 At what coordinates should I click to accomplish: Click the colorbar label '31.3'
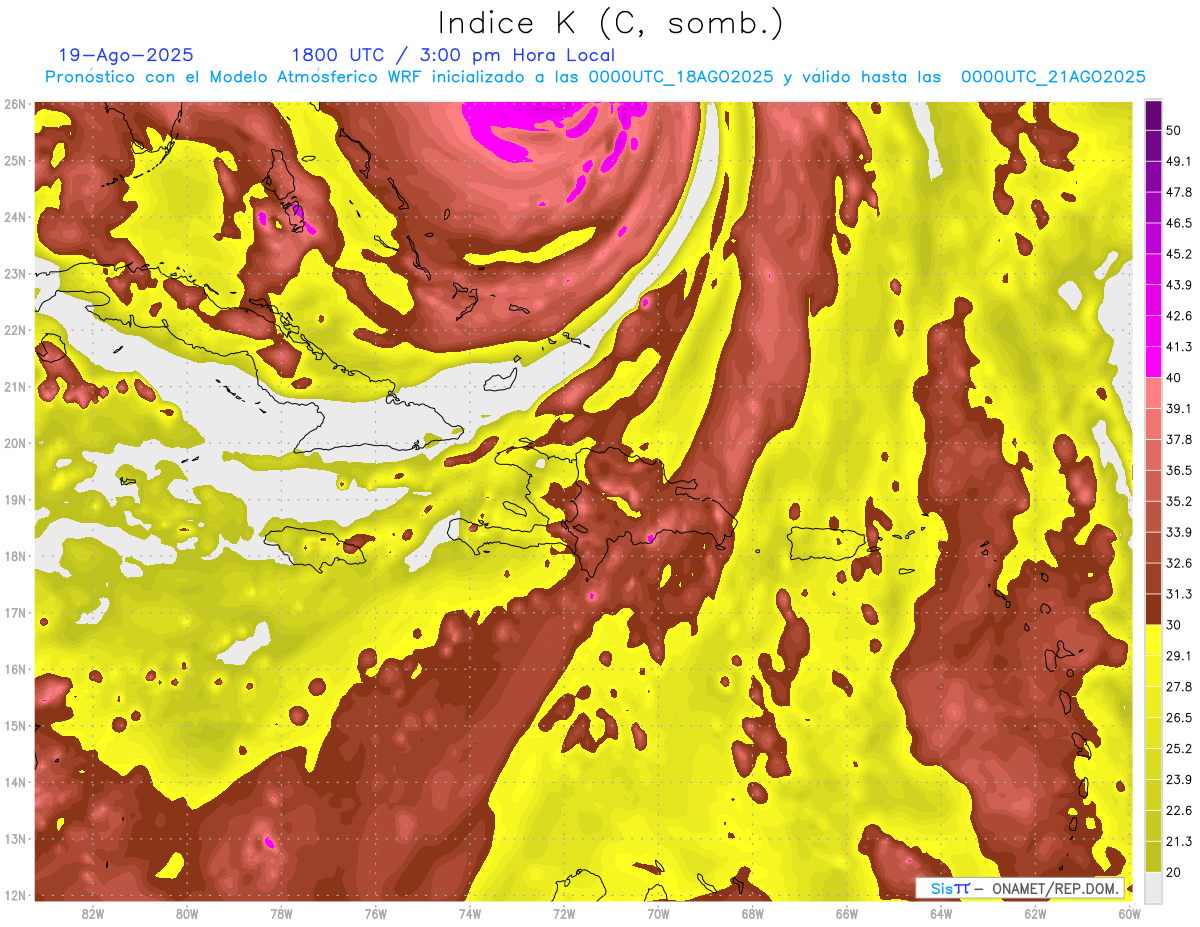point(1180,594)
